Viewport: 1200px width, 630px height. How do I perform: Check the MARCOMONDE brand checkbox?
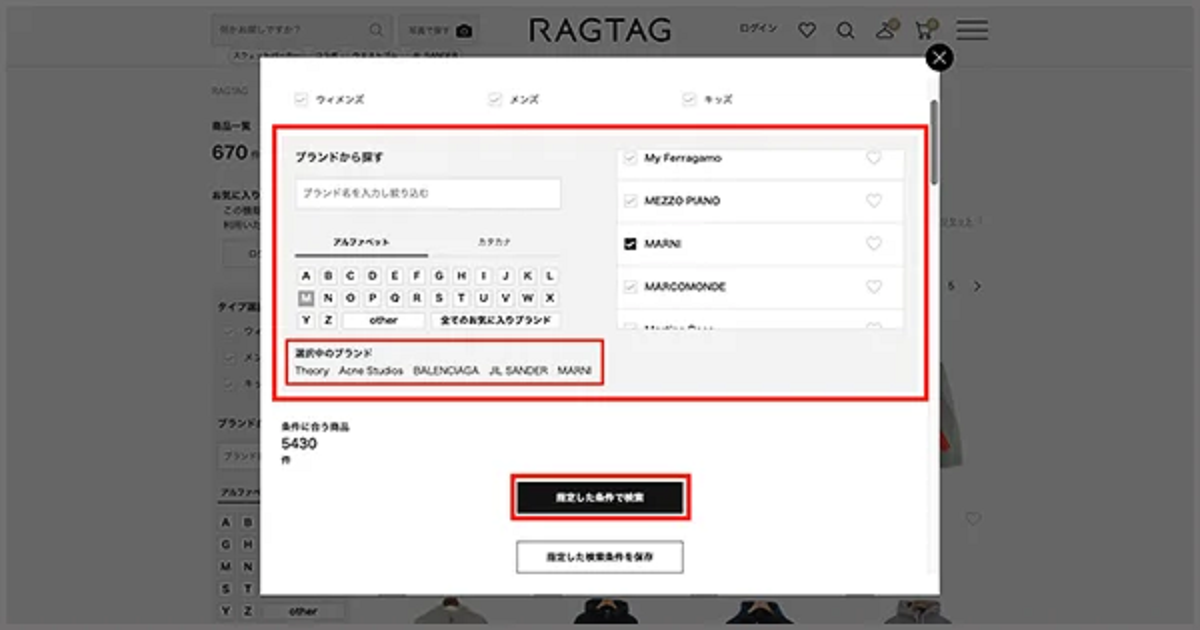point(630,287)
